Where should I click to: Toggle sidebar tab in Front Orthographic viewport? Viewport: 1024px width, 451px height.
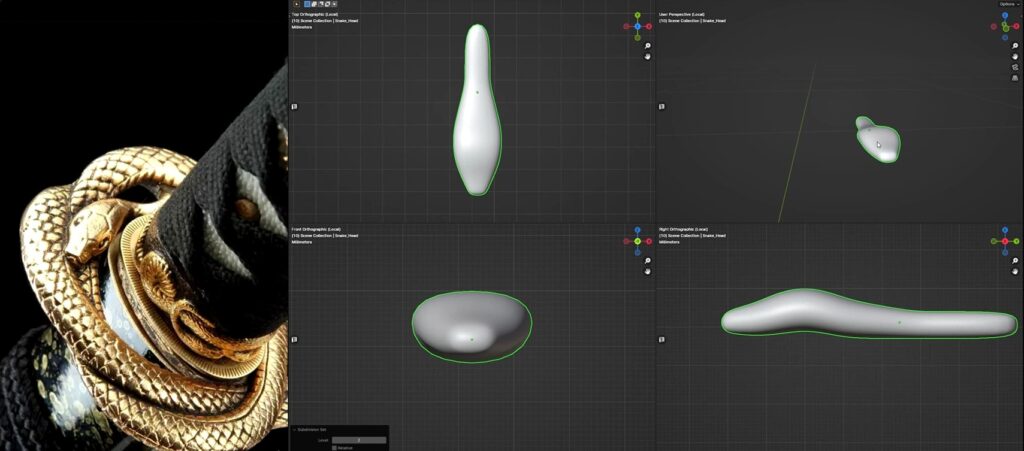tap(295, 339)
